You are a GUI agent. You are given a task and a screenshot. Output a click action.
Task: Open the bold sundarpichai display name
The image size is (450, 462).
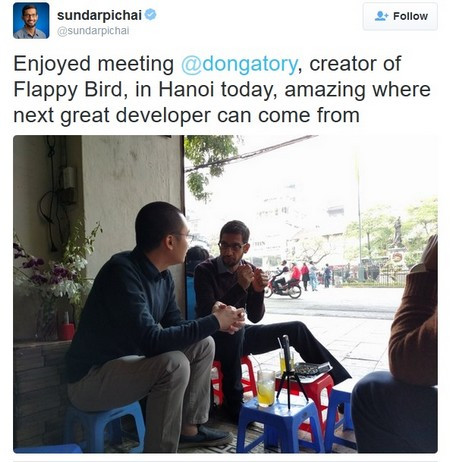click(x=99, y=15)
